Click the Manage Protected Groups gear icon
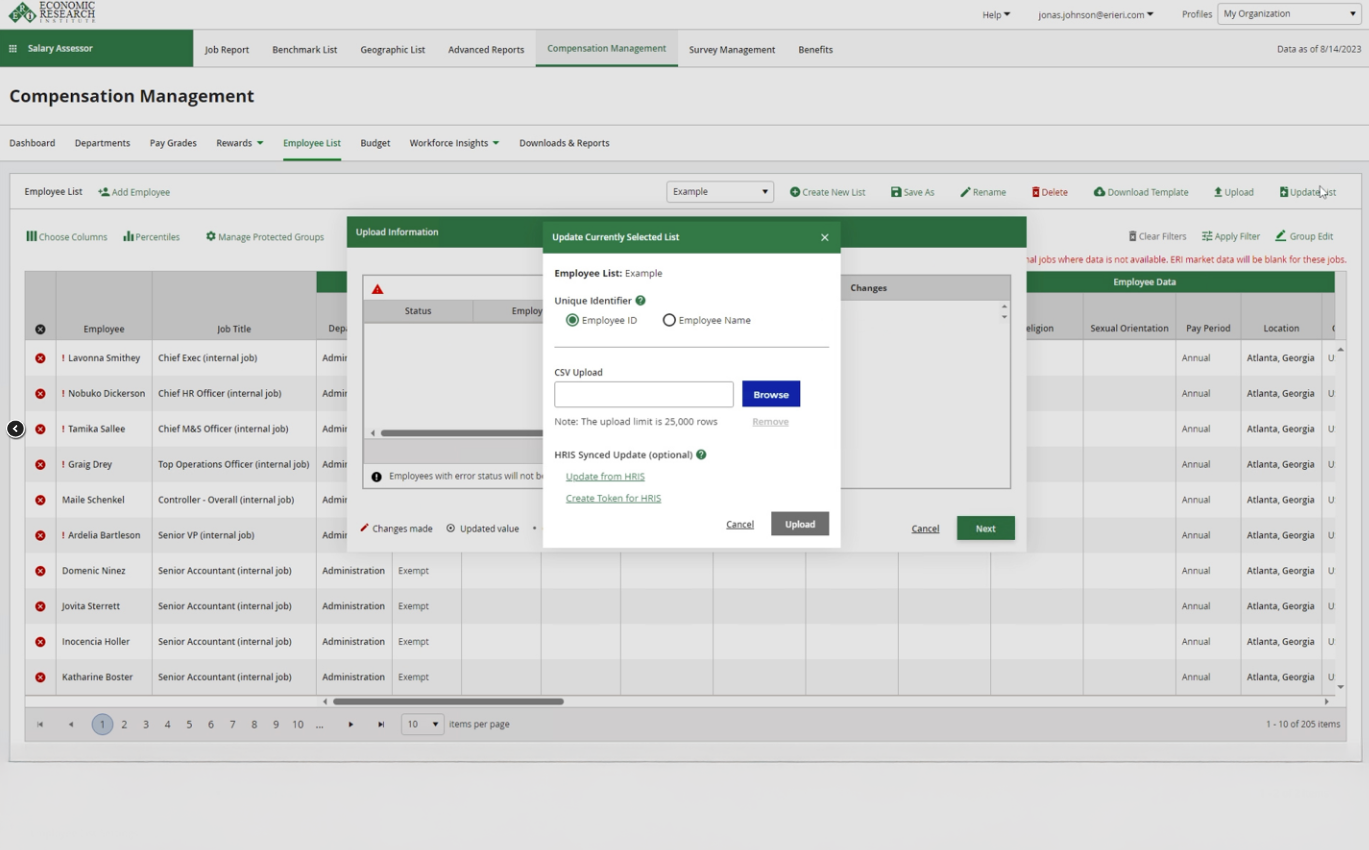1369x850 pixels. tap(211, 237)
